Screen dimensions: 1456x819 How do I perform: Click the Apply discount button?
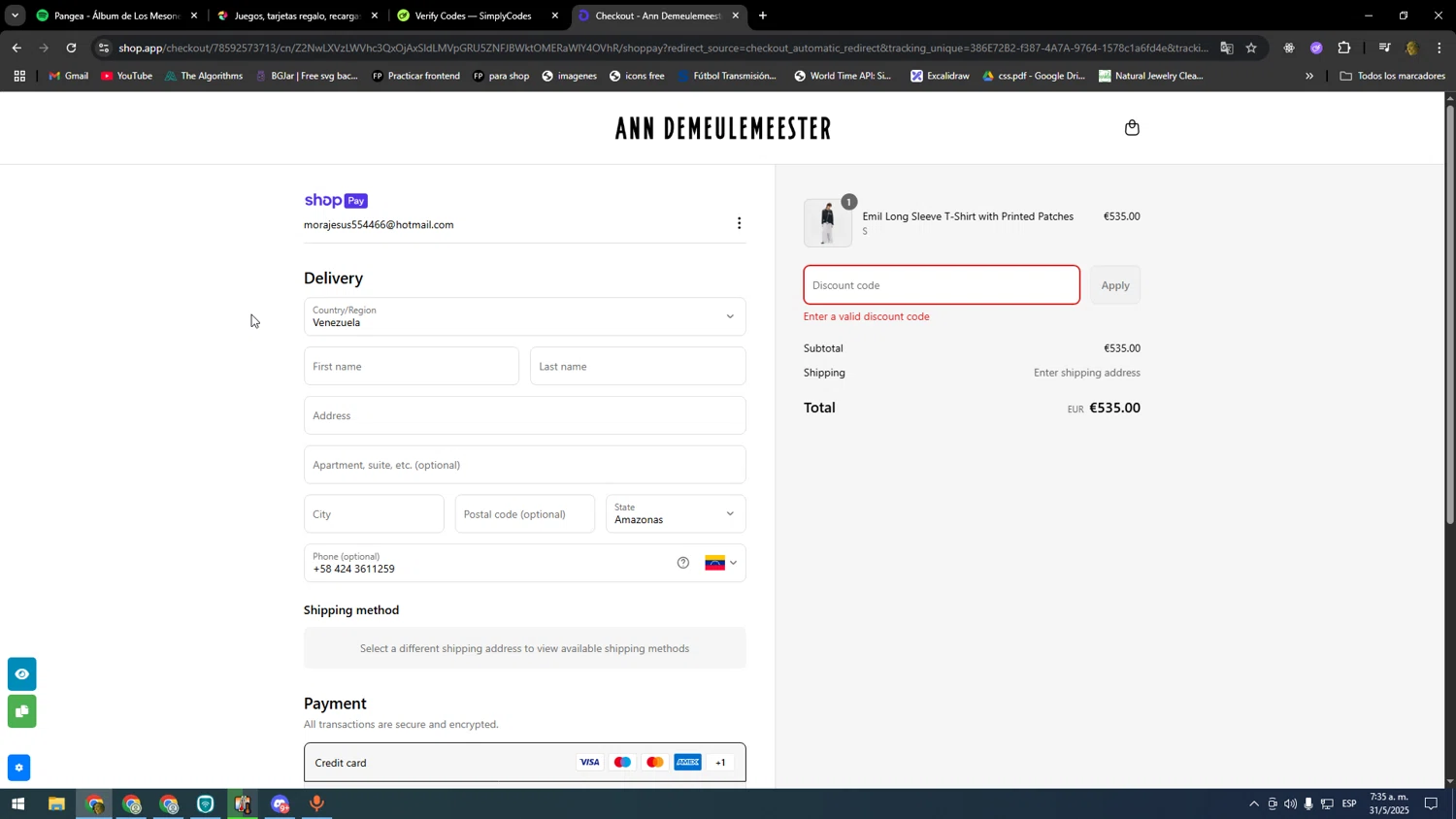pos(1115,285)
